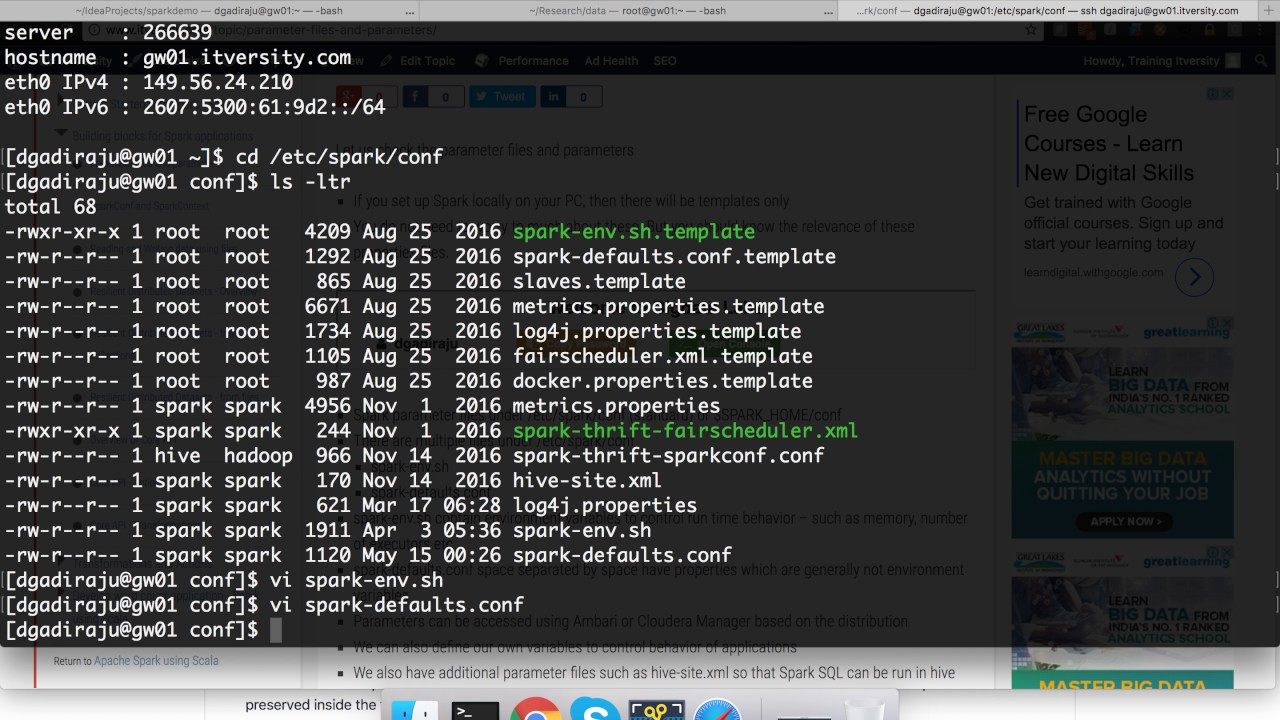Click spark-defaults.conf.template file name
Image resolution: width=1280 pixels, height=720 pixels.
coord(674,256)
